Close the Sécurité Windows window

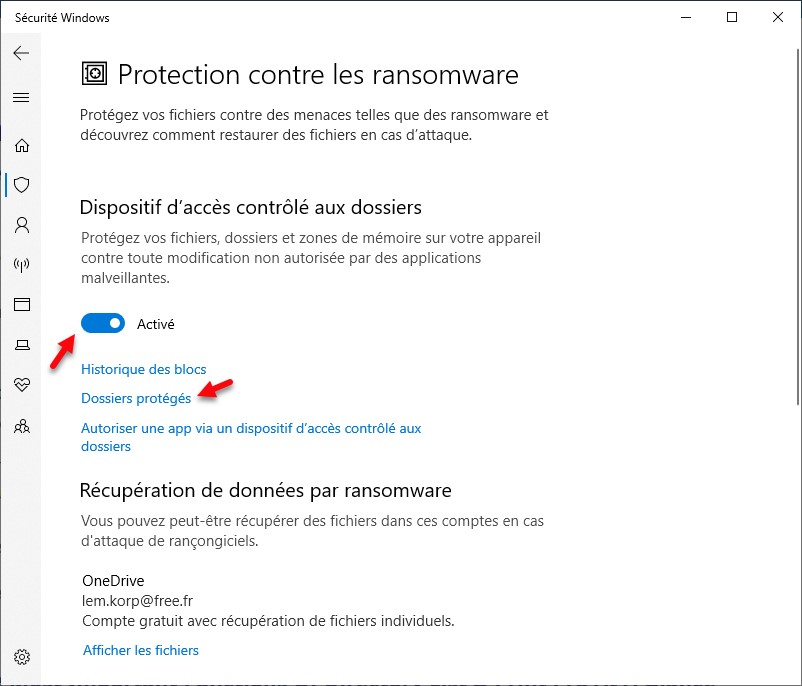pyautogui.click(x=778, y=18)
